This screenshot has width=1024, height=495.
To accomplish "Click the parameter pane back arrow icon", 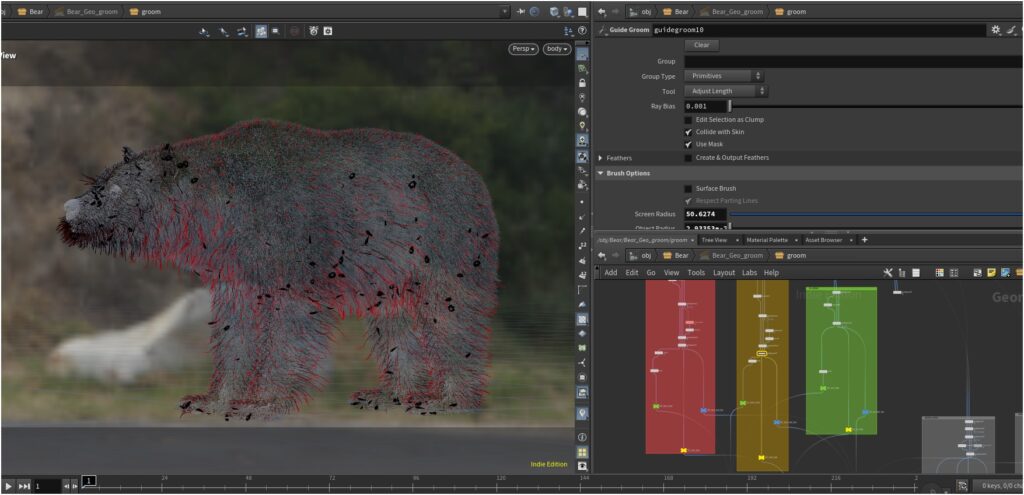I will (x=601, y=12).
